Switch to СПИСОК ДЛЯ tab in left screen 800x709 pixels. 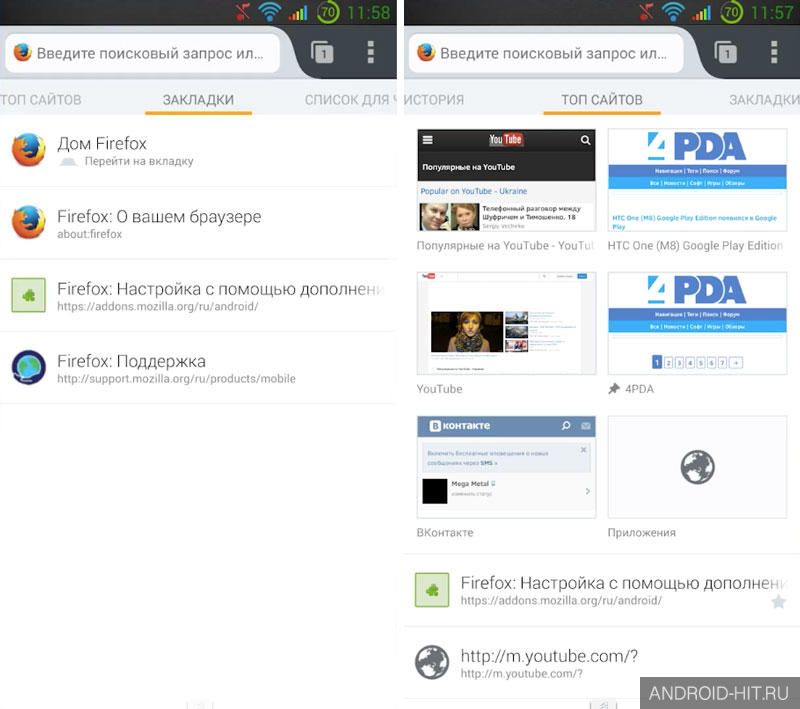coord(351,99)
